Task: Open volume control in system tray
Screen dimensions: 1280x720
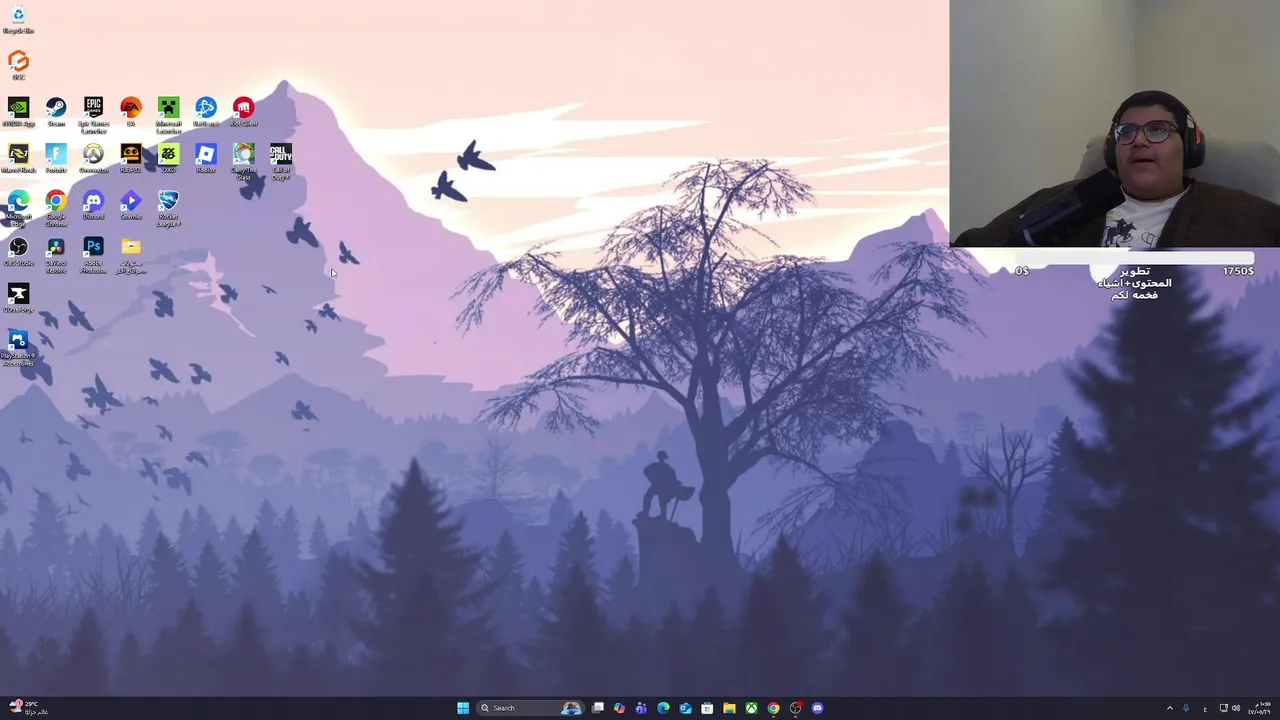Action: (1236, 708)
